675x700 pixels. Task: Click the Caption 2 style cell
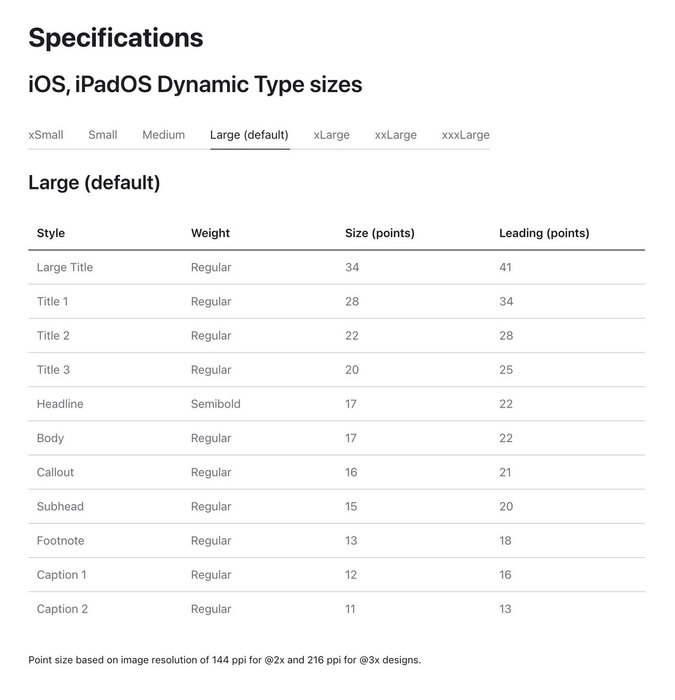pos(62,609)
